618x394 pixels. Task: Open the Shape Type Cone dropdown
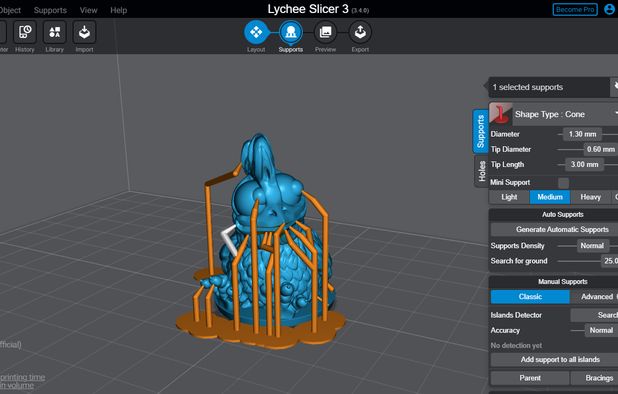565,114
